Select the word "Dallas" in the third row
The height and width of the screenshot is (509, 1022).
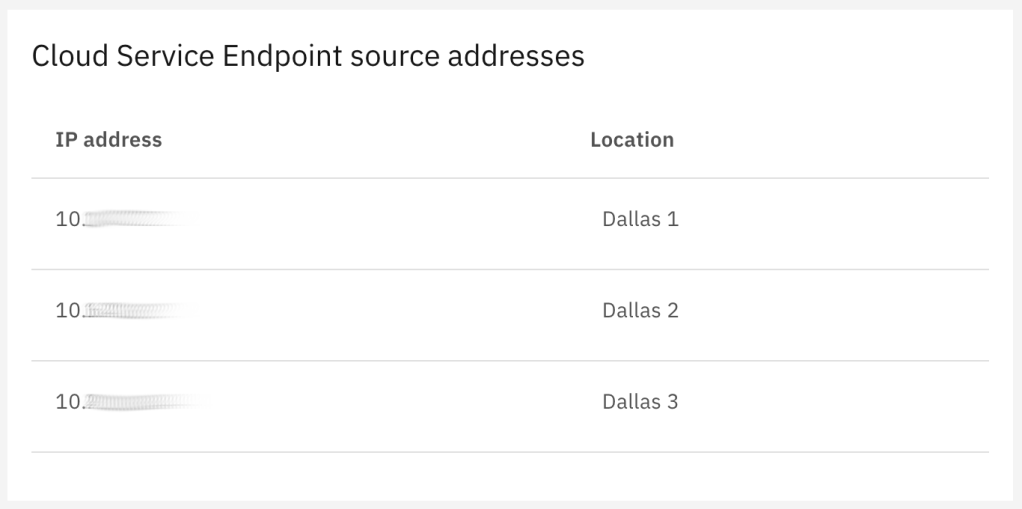coord(631,403)
